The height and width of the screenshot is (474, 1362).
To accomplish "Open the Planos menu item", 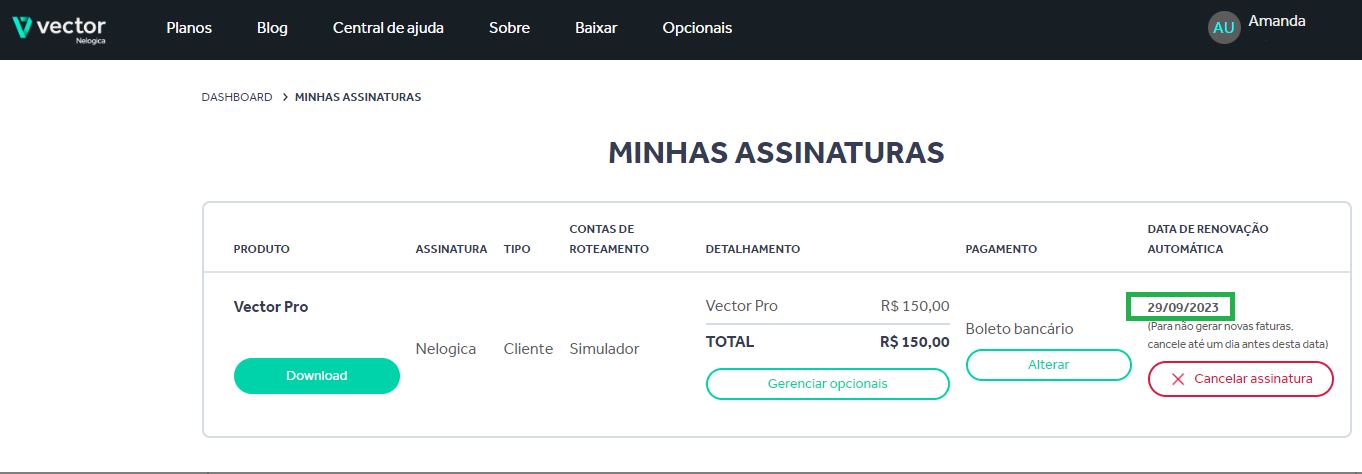I will point(189,28).
